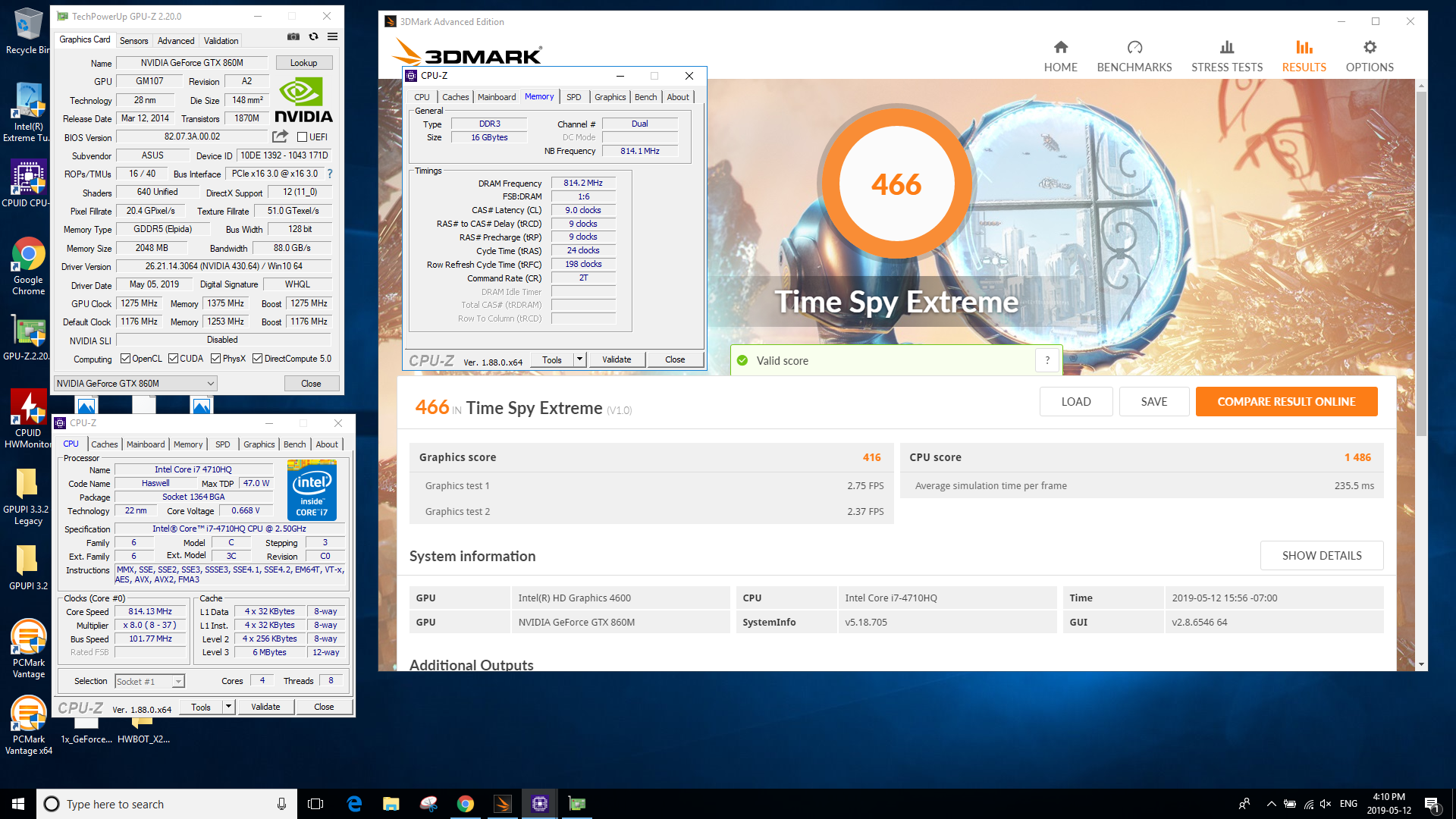Open PCMark Vantage desktop icon

28,648
